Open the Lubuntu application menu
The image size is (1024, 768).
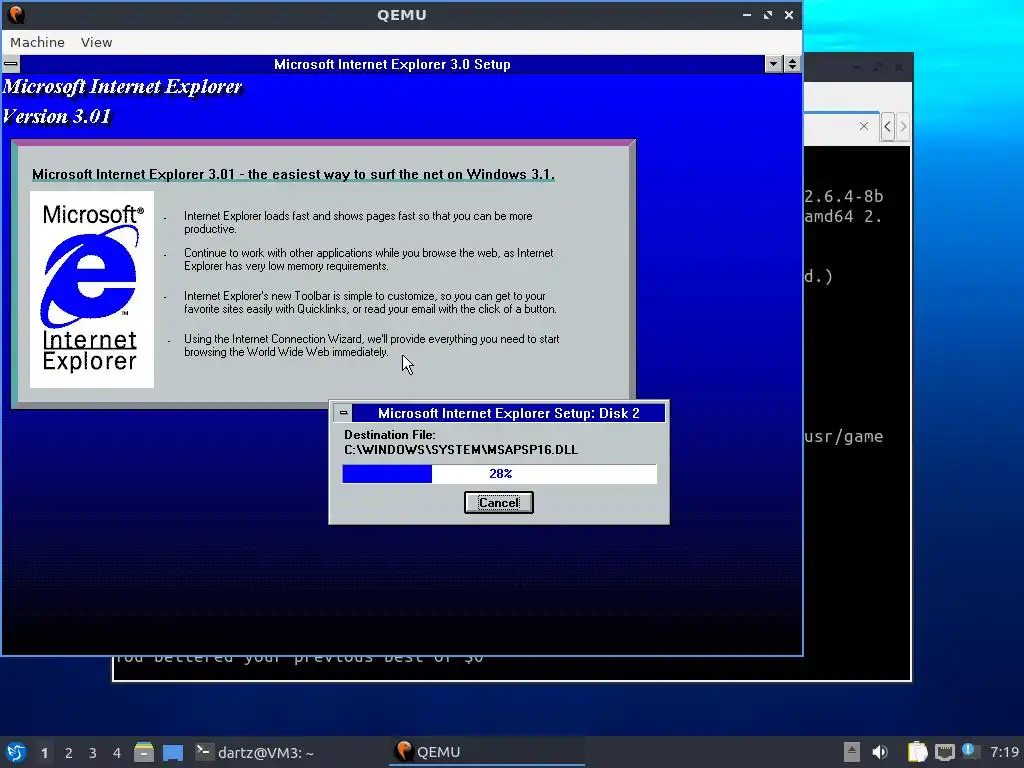[16, 752]
